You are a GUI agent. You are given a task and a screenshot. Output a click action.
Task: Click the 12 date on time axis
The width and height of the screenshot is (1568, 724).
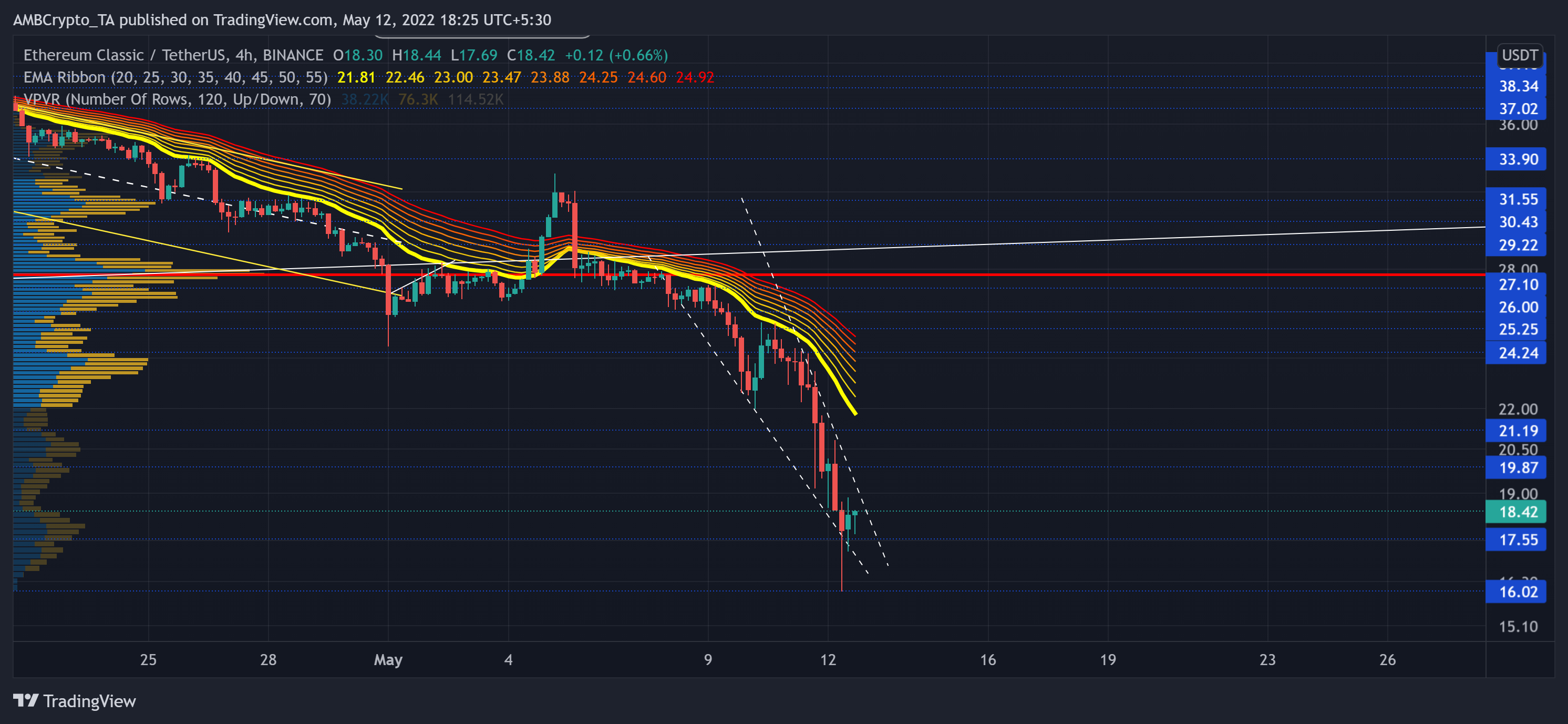pos(828,660)
